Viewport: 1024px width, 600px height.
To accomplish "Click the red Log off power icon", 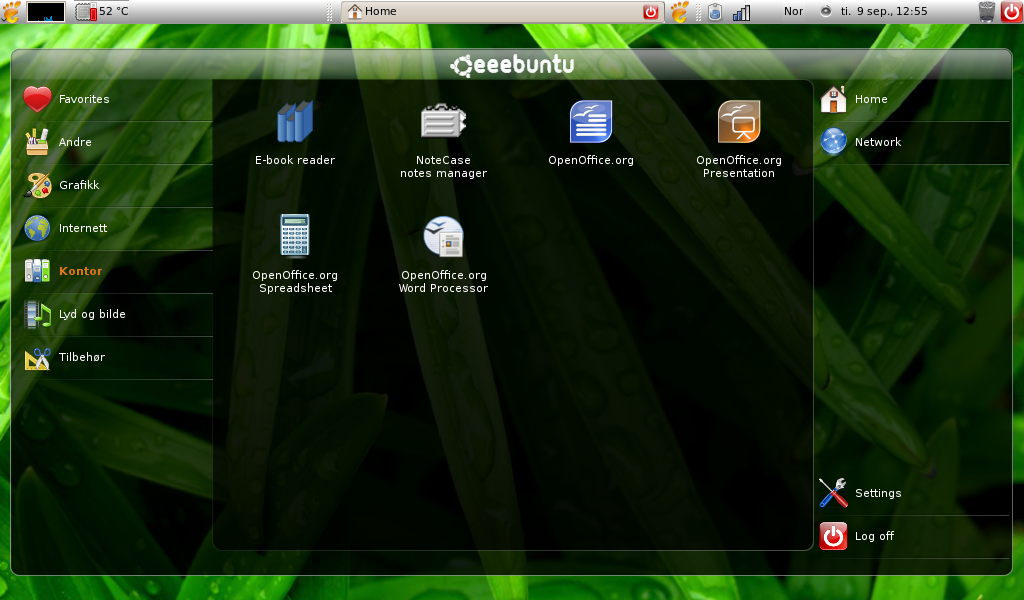I will point(833,536).
